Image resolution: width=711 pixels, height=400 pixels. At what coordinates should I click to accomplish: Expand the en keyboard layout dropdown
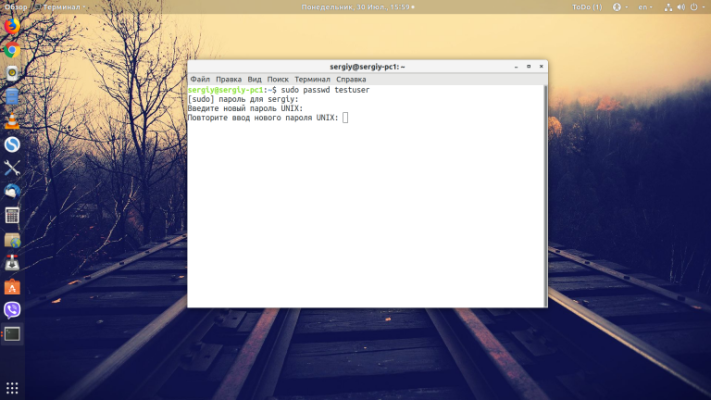pos(645,7)
